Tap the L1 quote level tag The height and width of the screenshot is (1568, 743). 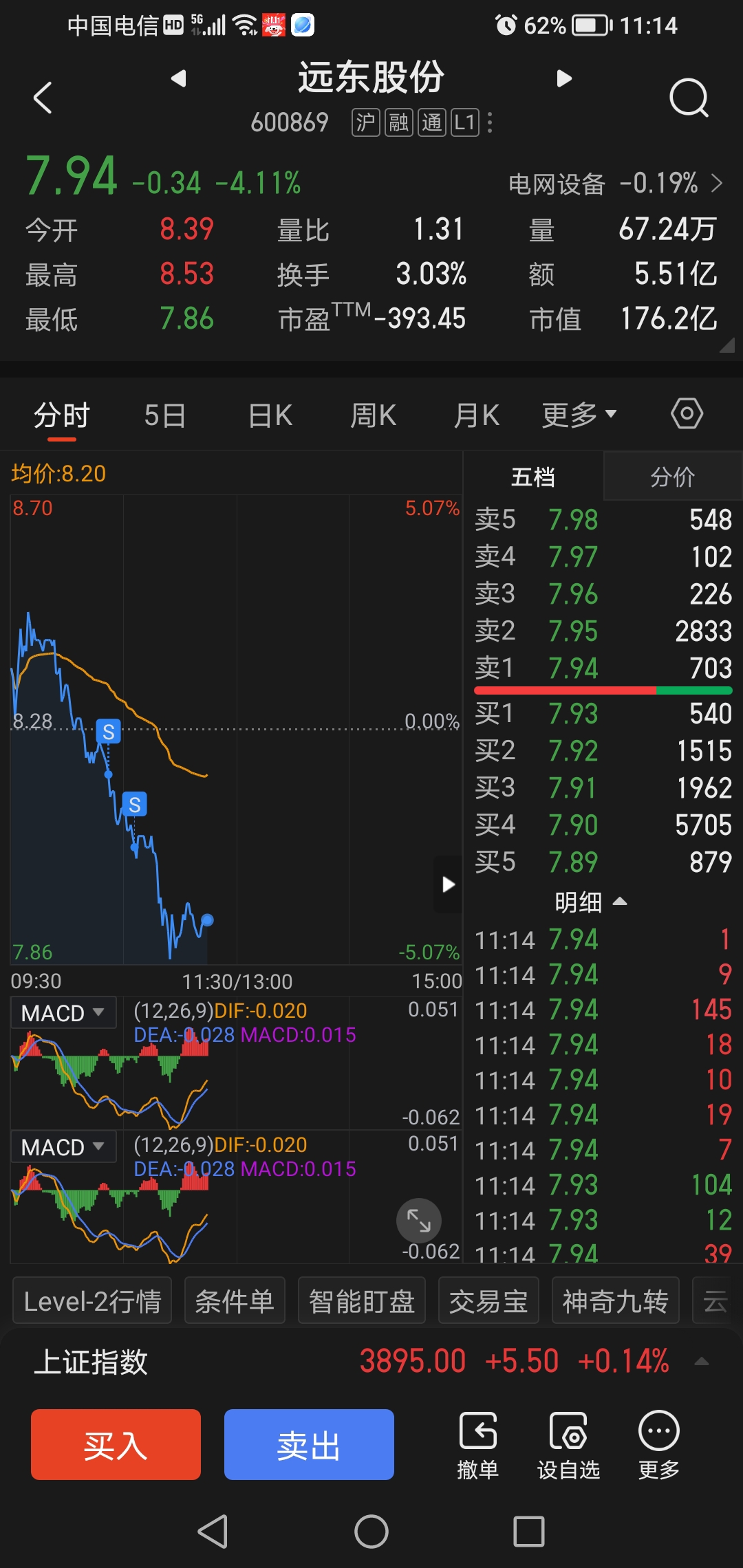click(465, 123)
